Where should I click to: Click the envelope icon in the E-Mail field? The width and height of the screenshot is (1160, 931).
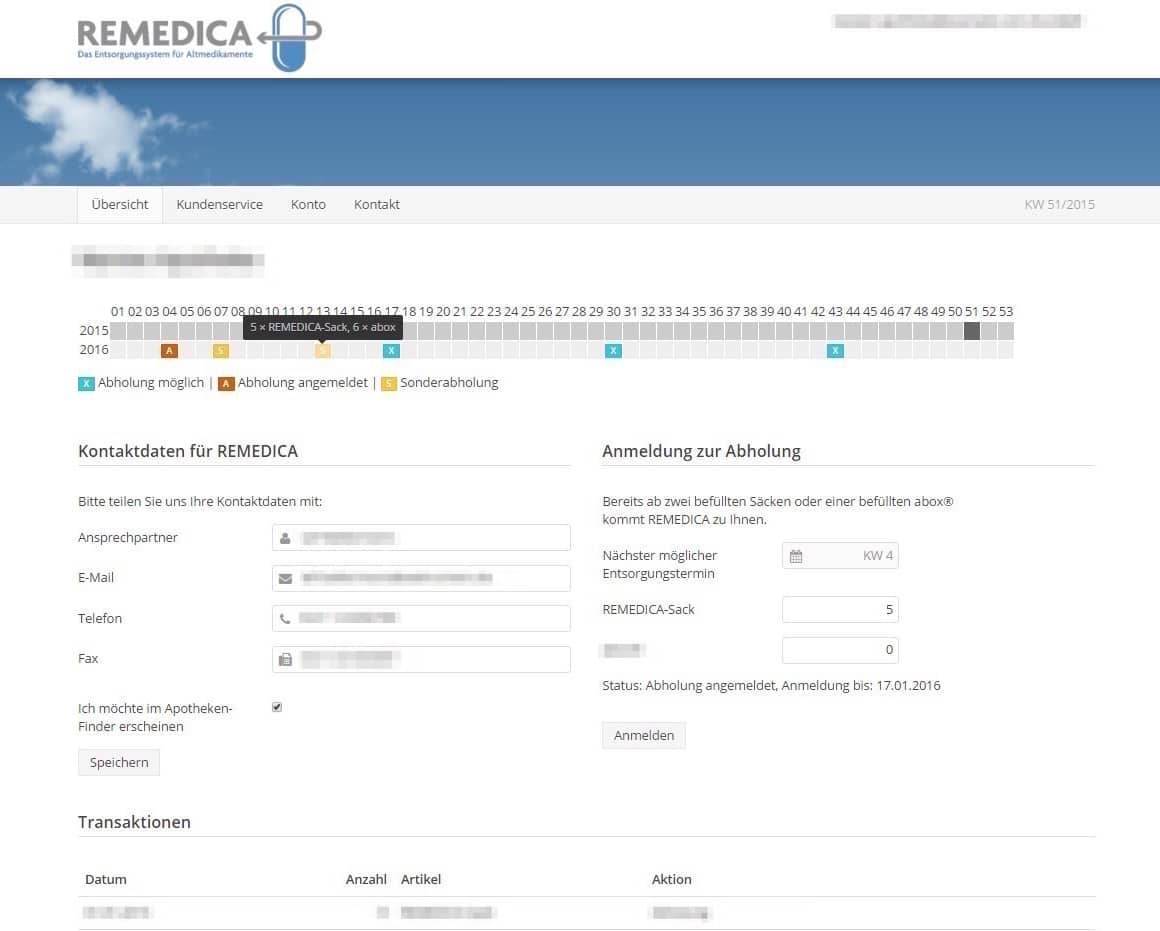(x=285, y=579)
